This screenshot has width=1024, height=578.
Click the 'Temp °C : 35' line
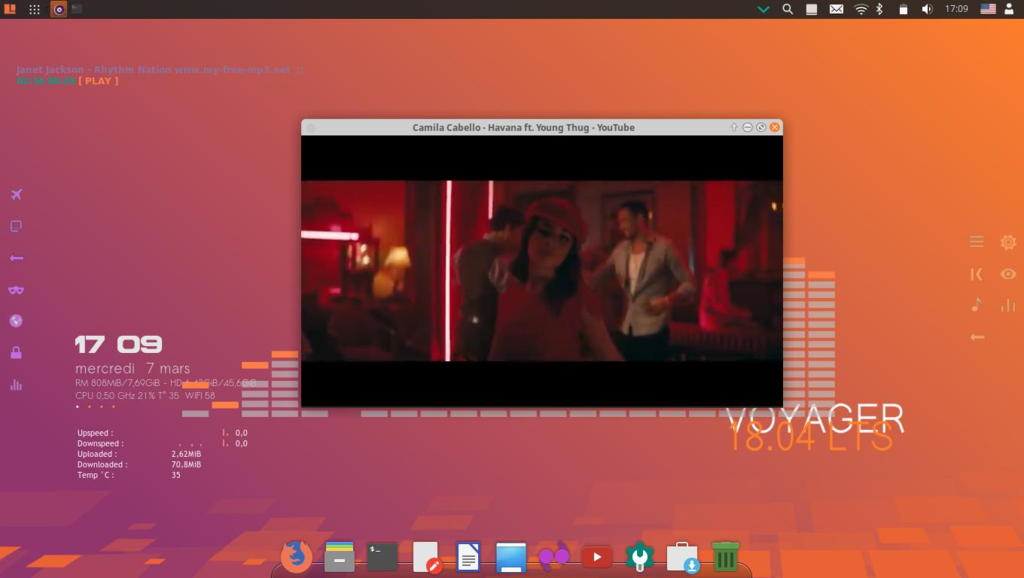point(129,475)
